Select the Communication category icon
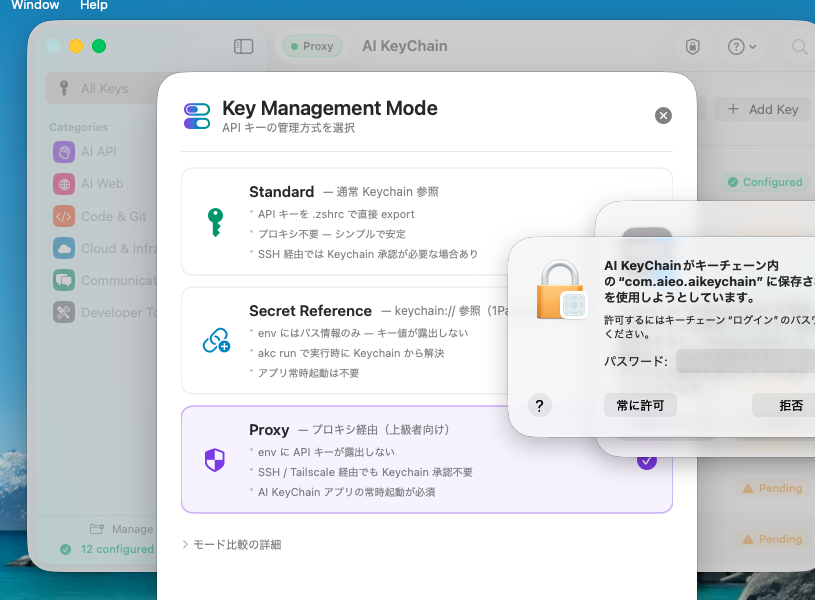 coord(65,280)
